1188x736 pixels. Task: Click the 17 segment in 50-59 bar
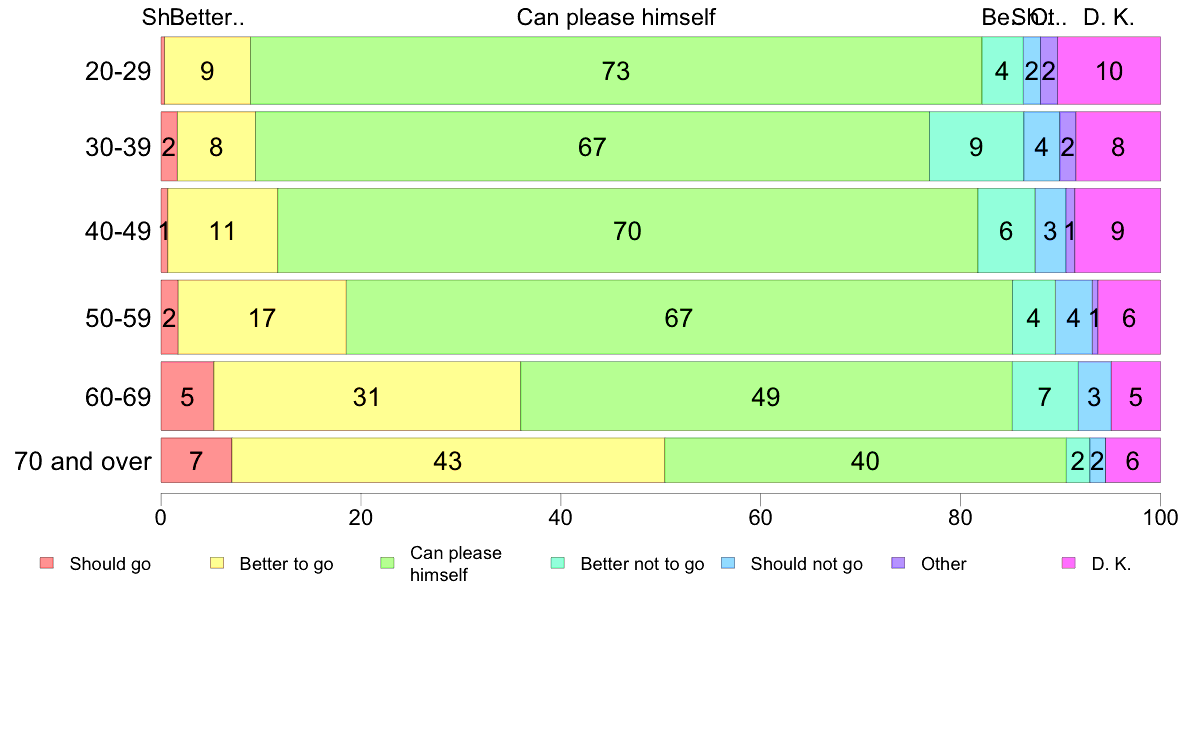coord(262,317)
